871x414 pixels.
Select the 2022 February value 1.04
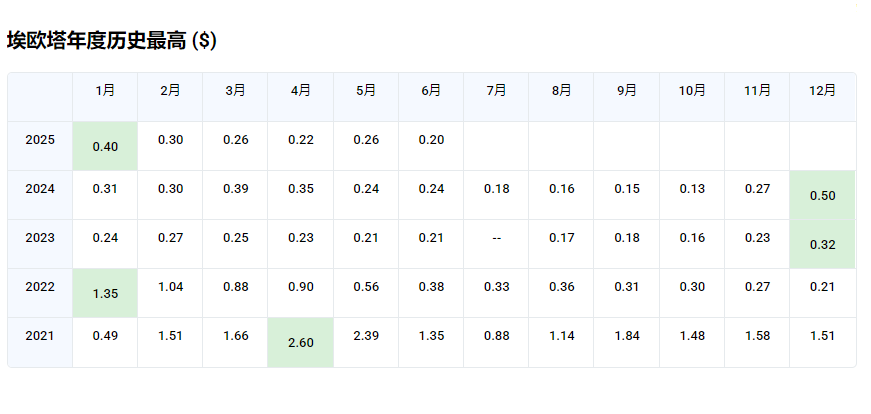tap(170, 287)
